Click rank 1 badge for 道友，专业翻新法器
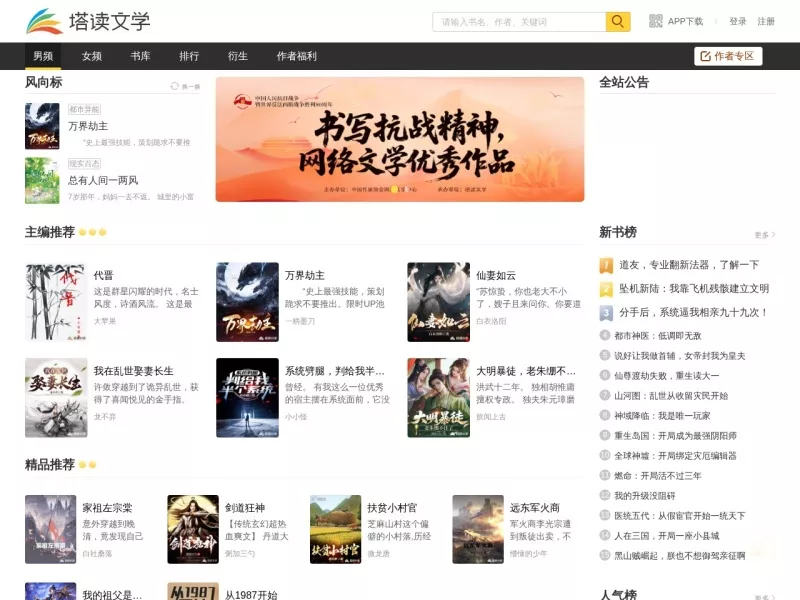 [606, 265]
